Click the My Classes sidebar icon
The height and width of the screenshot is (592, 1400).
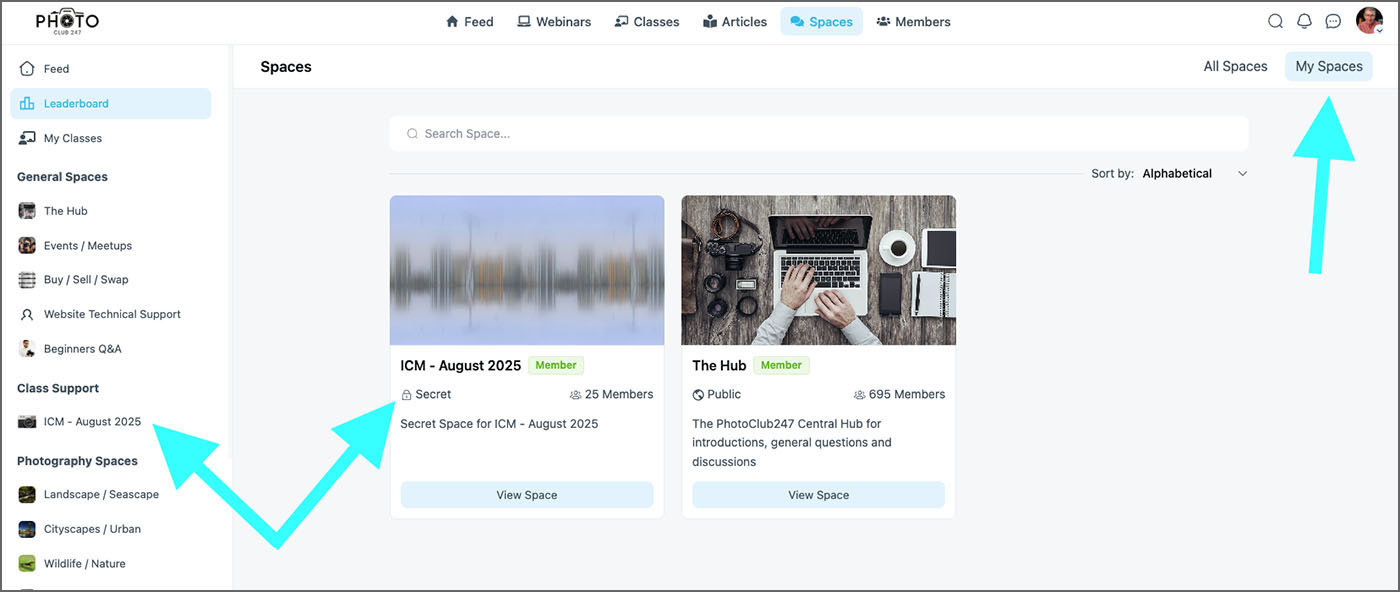pyautogui.click(x=27, y=138)
